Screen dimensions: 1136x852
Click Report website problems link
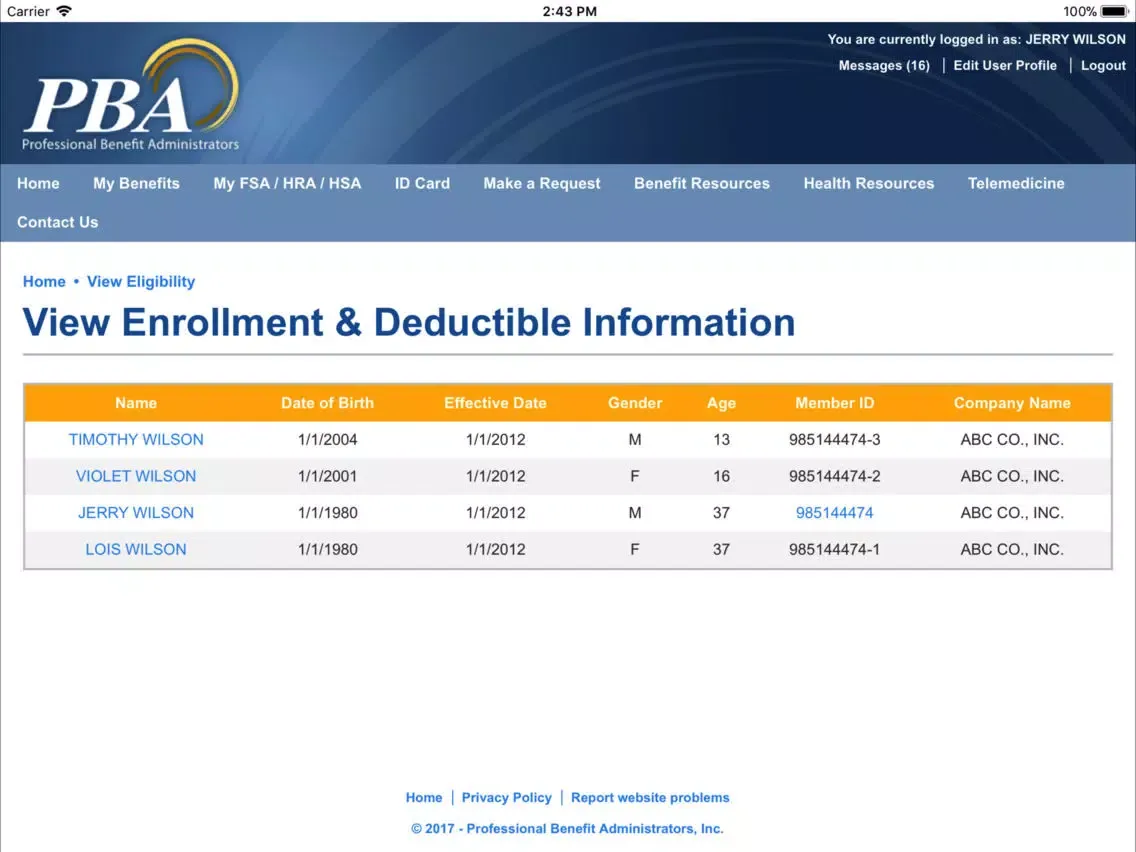tap(650, 798)
